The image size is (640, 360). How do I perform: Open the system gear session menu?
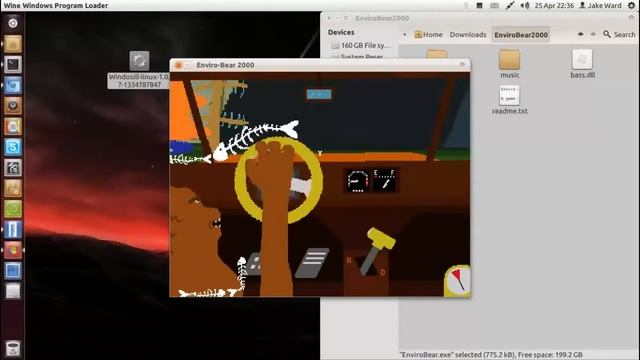pyautogui.click(x=631, y=6)
